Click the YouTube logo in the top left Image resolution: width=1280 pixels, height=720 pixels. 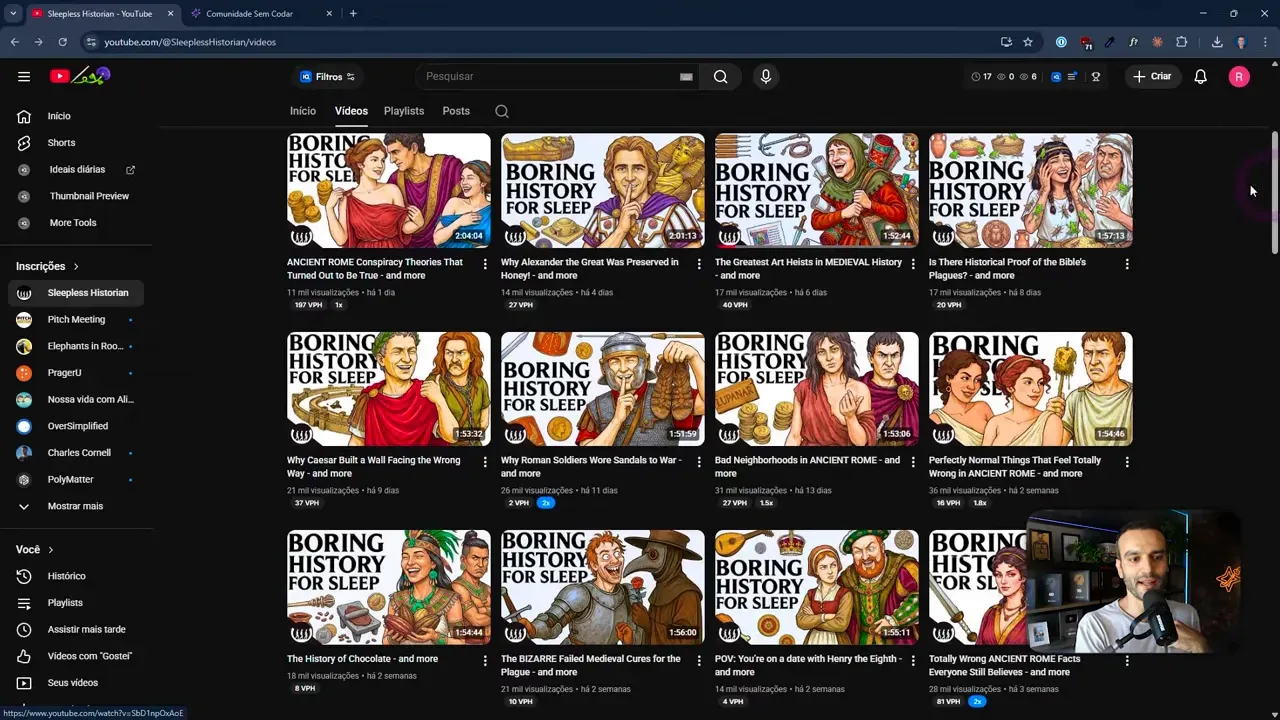pyautogui.click(x=60, y=76)
